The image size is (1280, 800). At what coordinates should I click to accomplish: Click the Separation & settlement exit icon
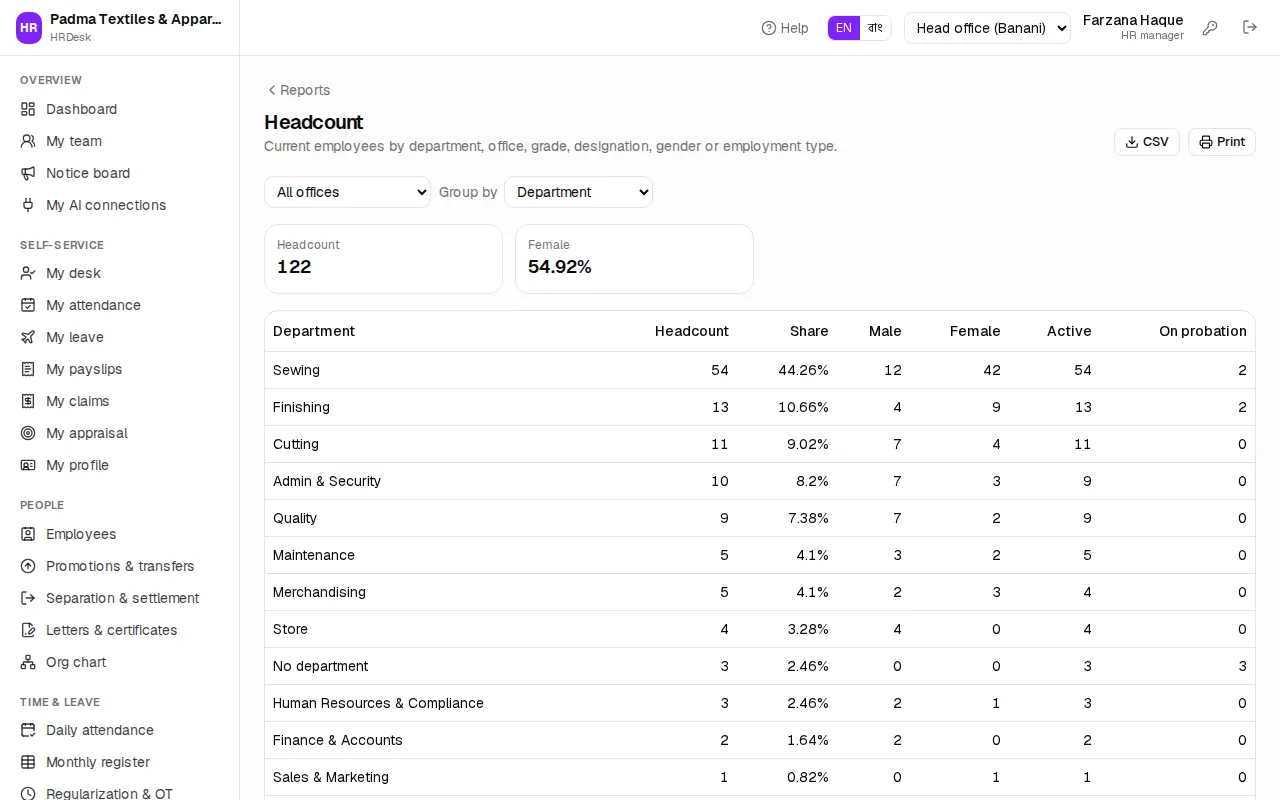(x=28, y=598)
